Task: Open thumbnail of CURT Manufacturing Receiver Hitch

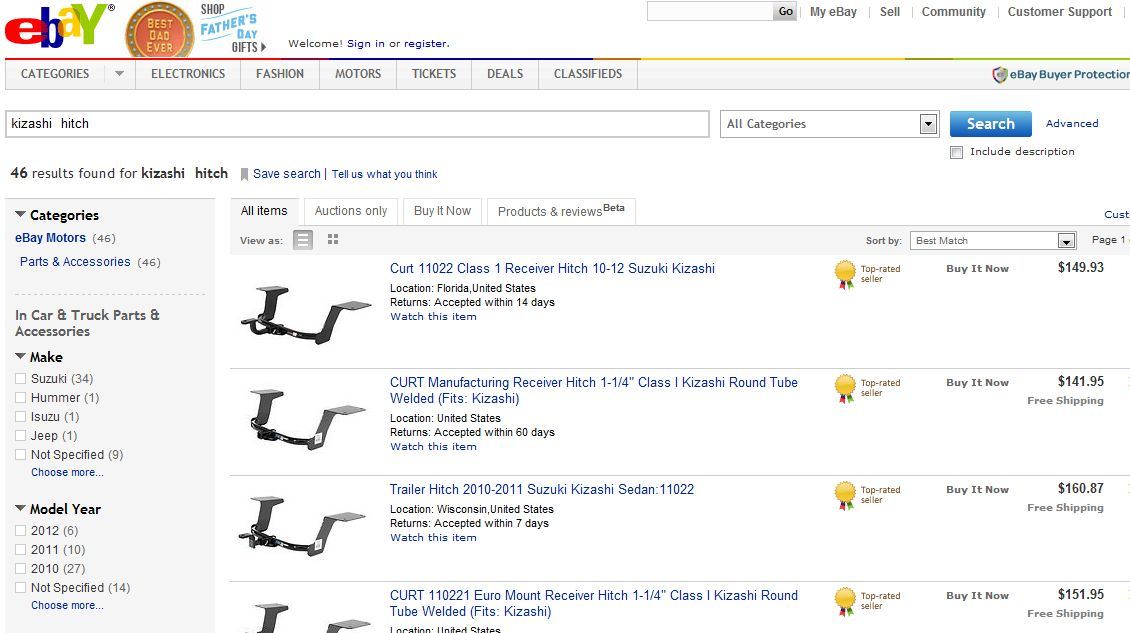Action: click(x=306, y=420)
